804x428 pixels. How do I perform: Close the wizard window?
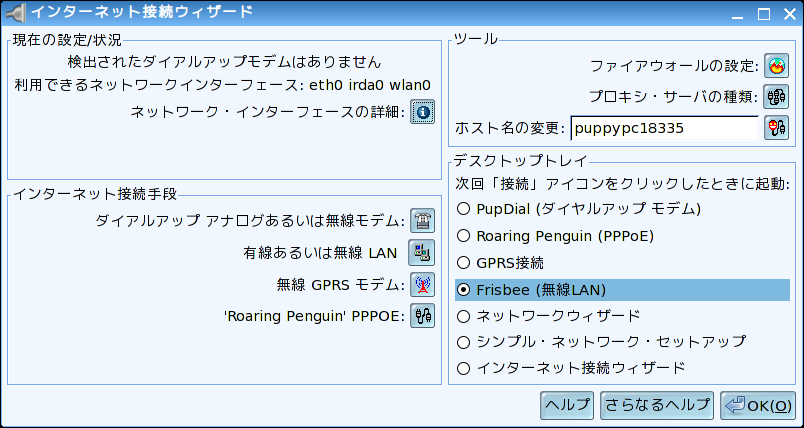pos(790,14)
